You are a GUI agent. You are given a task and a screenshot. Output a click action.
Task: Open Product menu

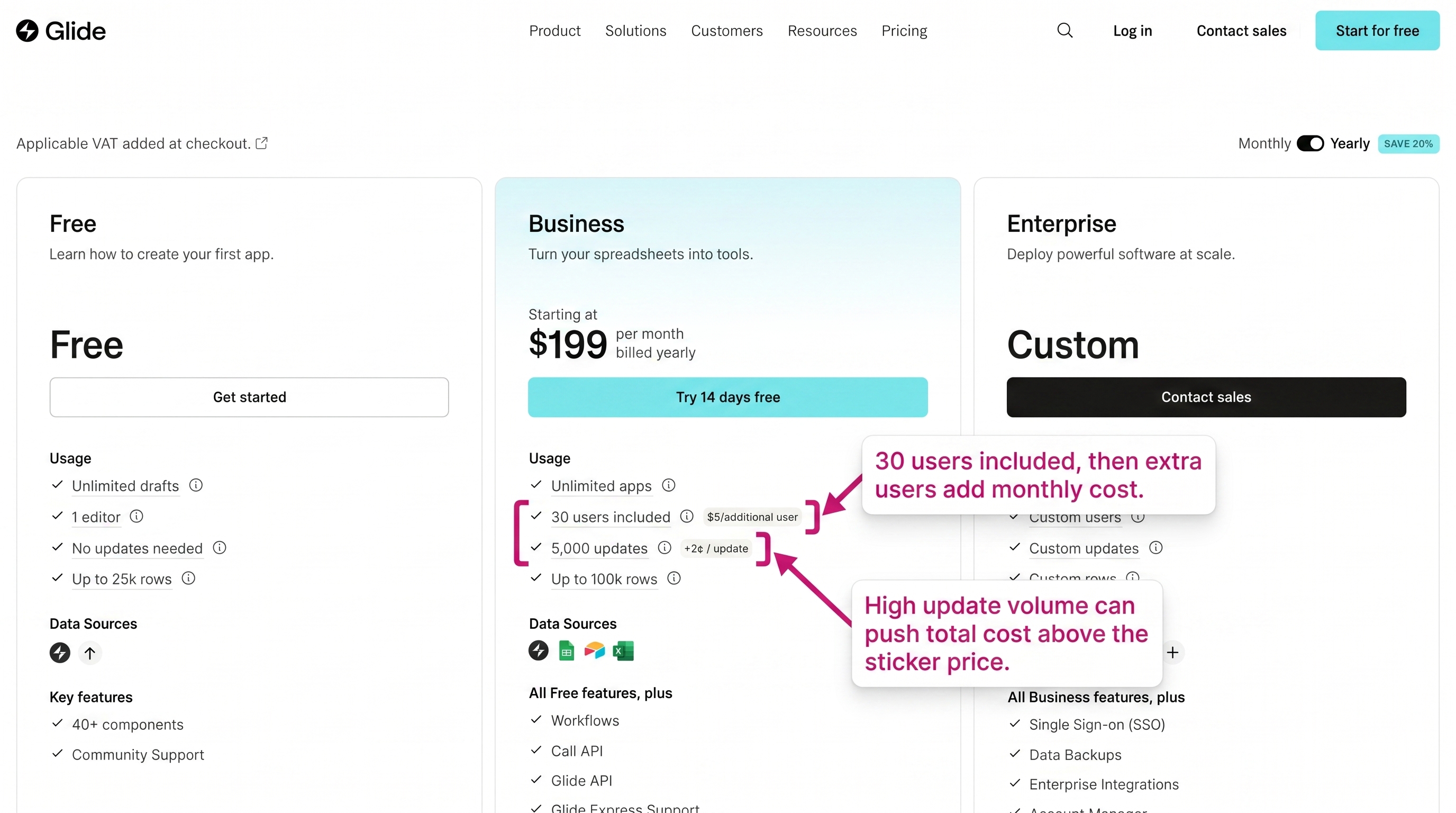[x=554, y=31]
